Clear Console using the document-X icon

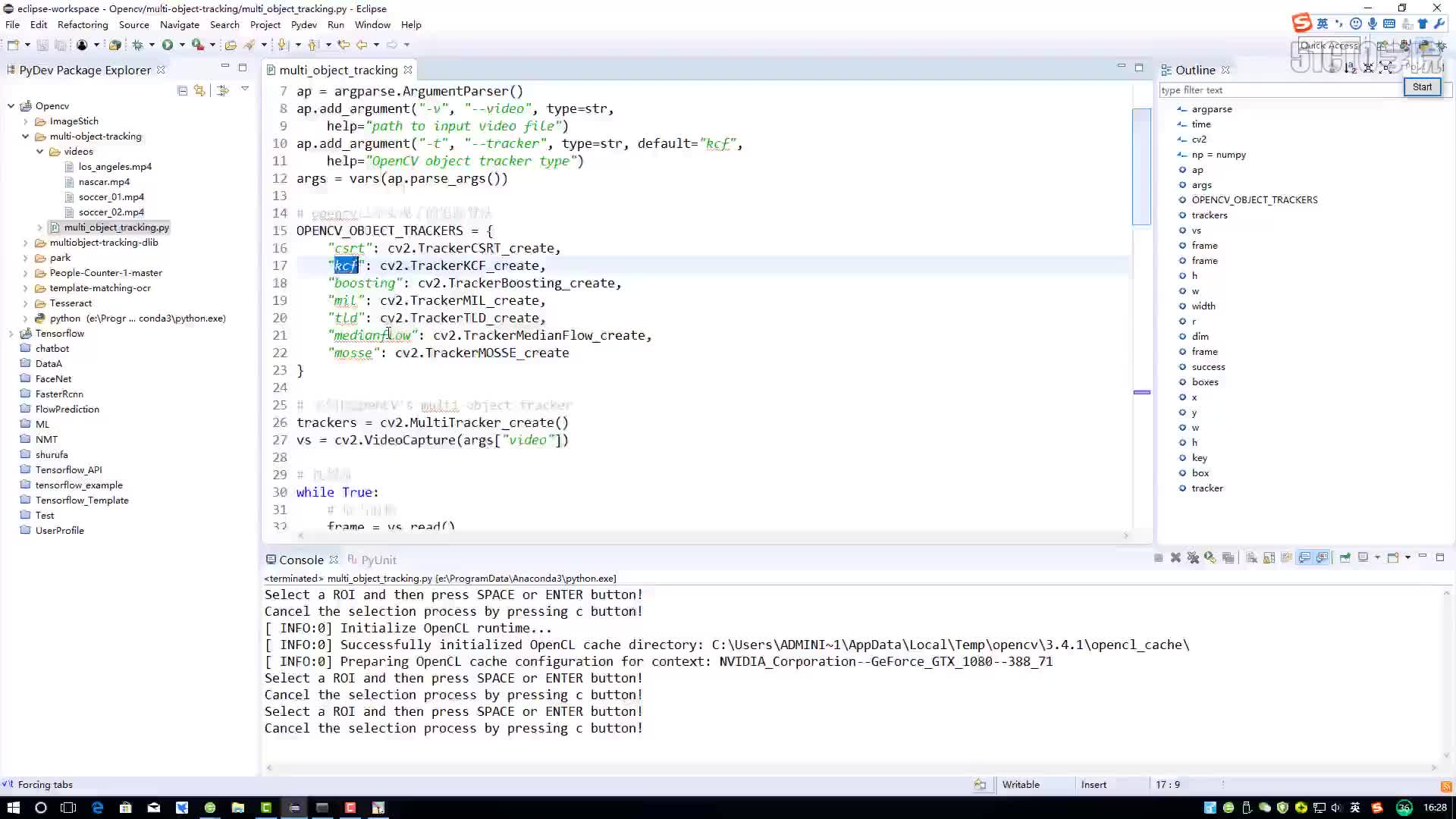point(1251,557)
